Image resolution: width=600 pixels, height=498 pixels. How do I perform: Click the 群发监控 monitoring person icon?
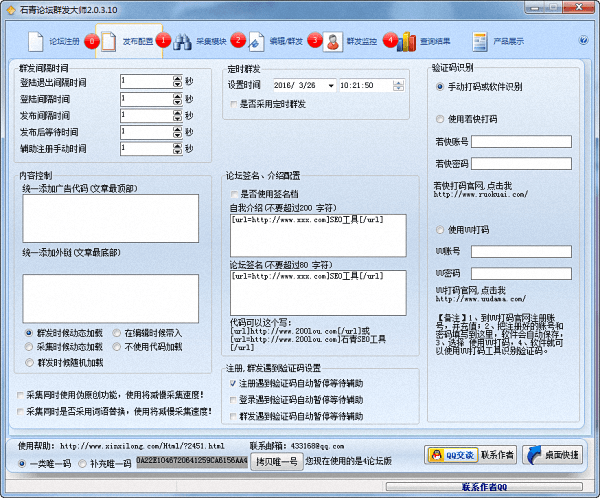(333, 41)
